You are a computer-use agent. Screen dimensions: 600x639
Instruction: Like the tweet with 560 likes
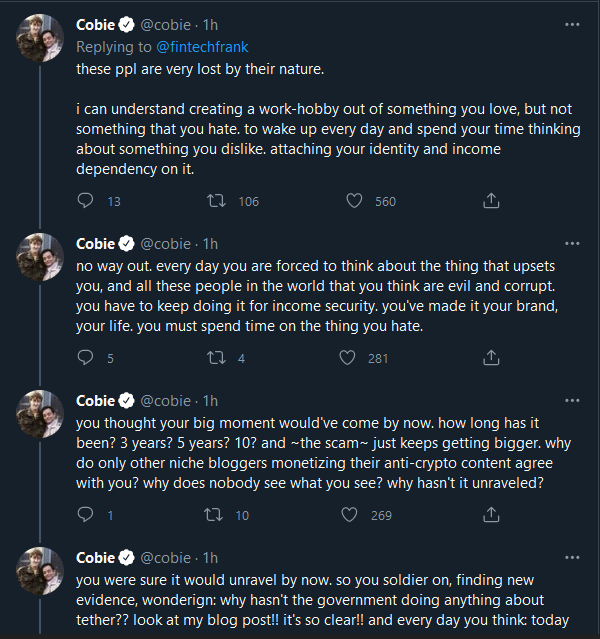(x=353, y=201)
